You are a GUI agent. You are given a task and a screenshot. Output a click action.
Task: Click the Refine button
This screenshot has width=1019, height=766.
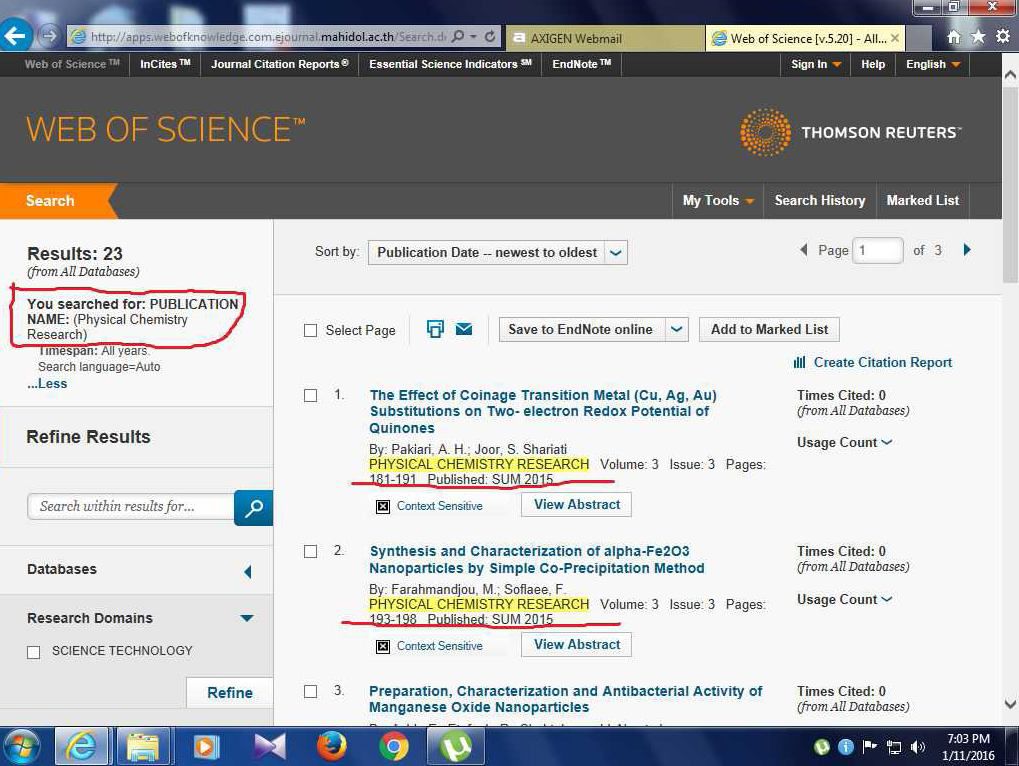pyautogui.click(x=230, y=693)
